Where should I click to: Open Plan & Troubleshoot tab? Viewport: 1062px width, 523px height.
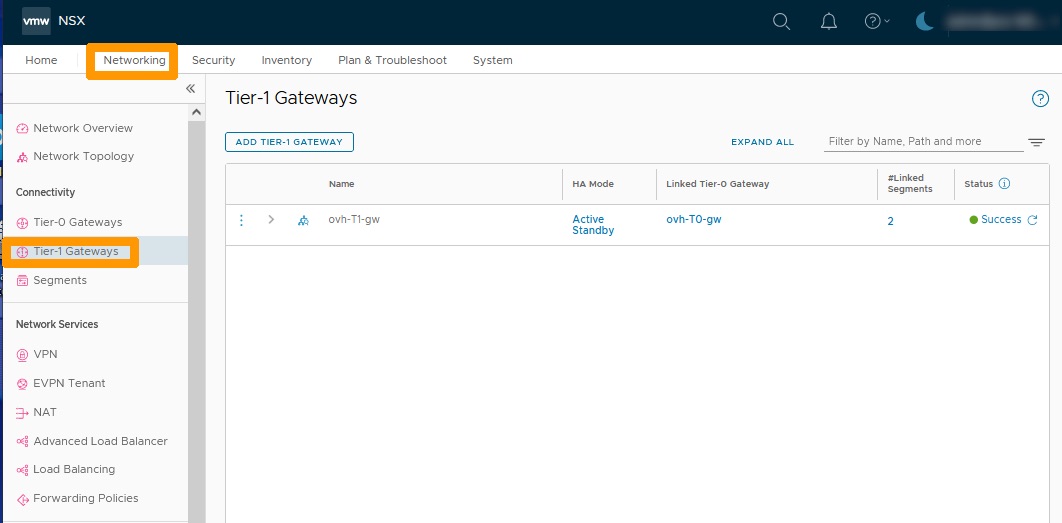[392, 60]
